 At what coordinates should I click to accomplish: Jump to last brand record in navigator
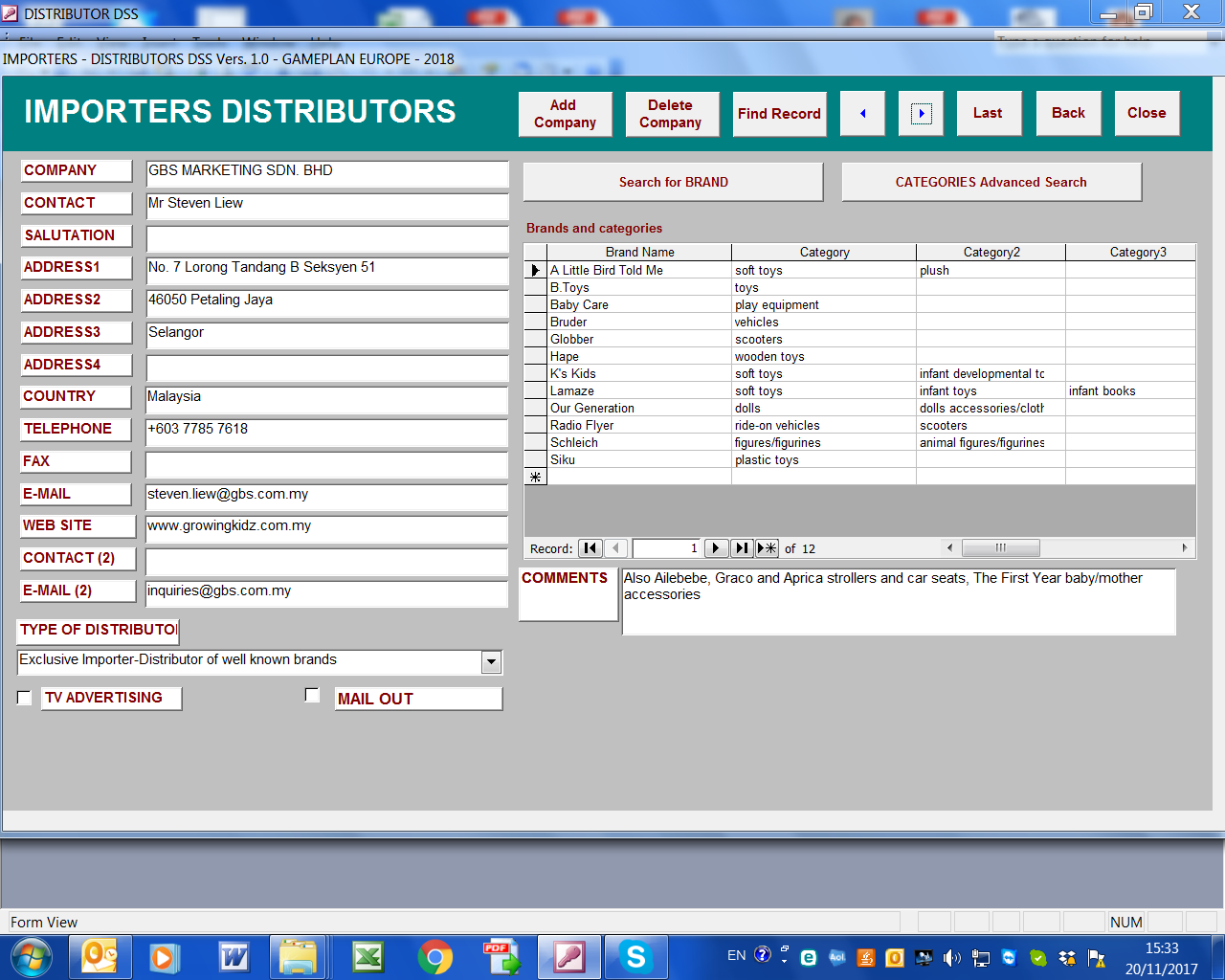[x=742, y=548]
